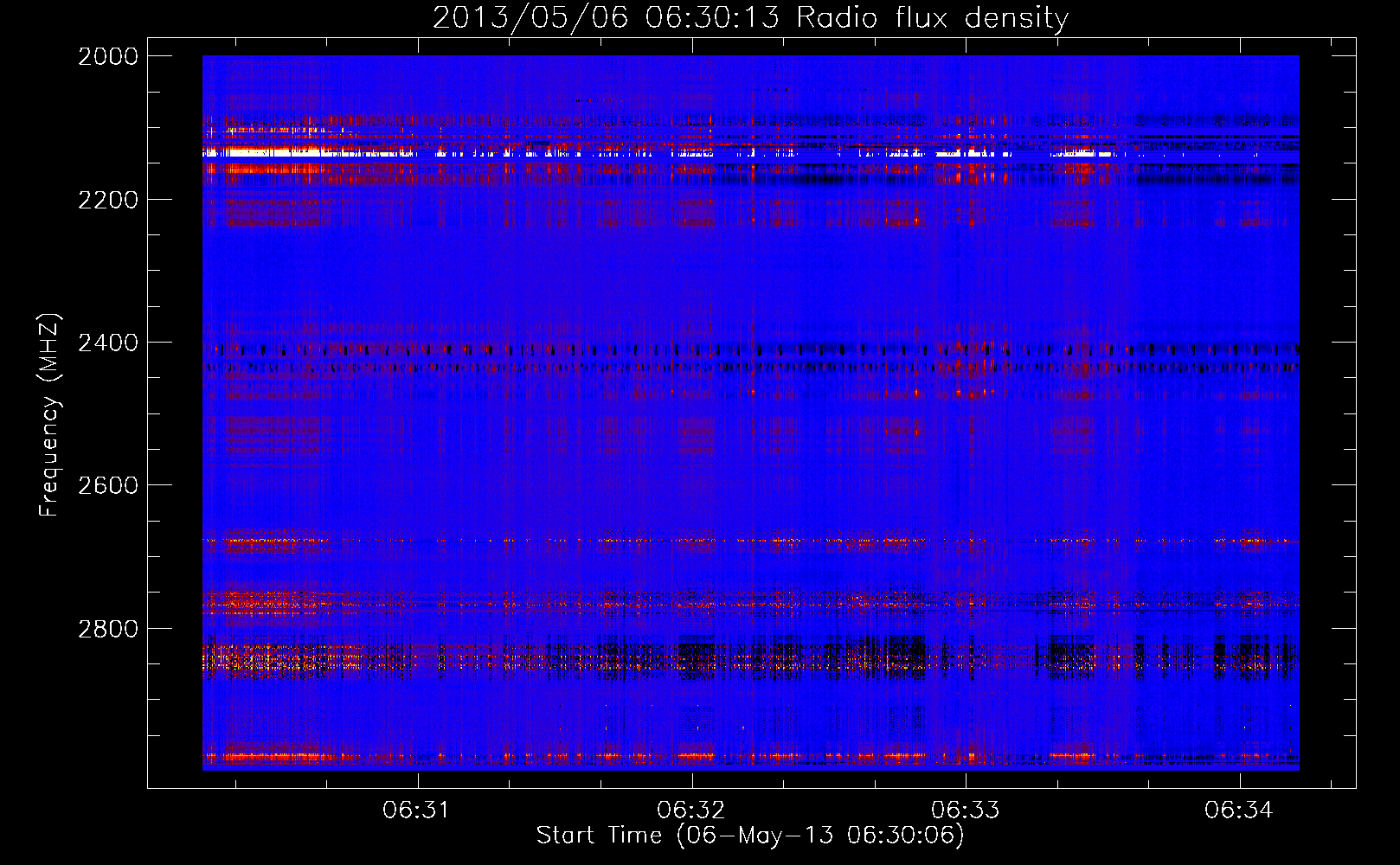Select the 06:32 time tick label

click(x=690, y=810)
